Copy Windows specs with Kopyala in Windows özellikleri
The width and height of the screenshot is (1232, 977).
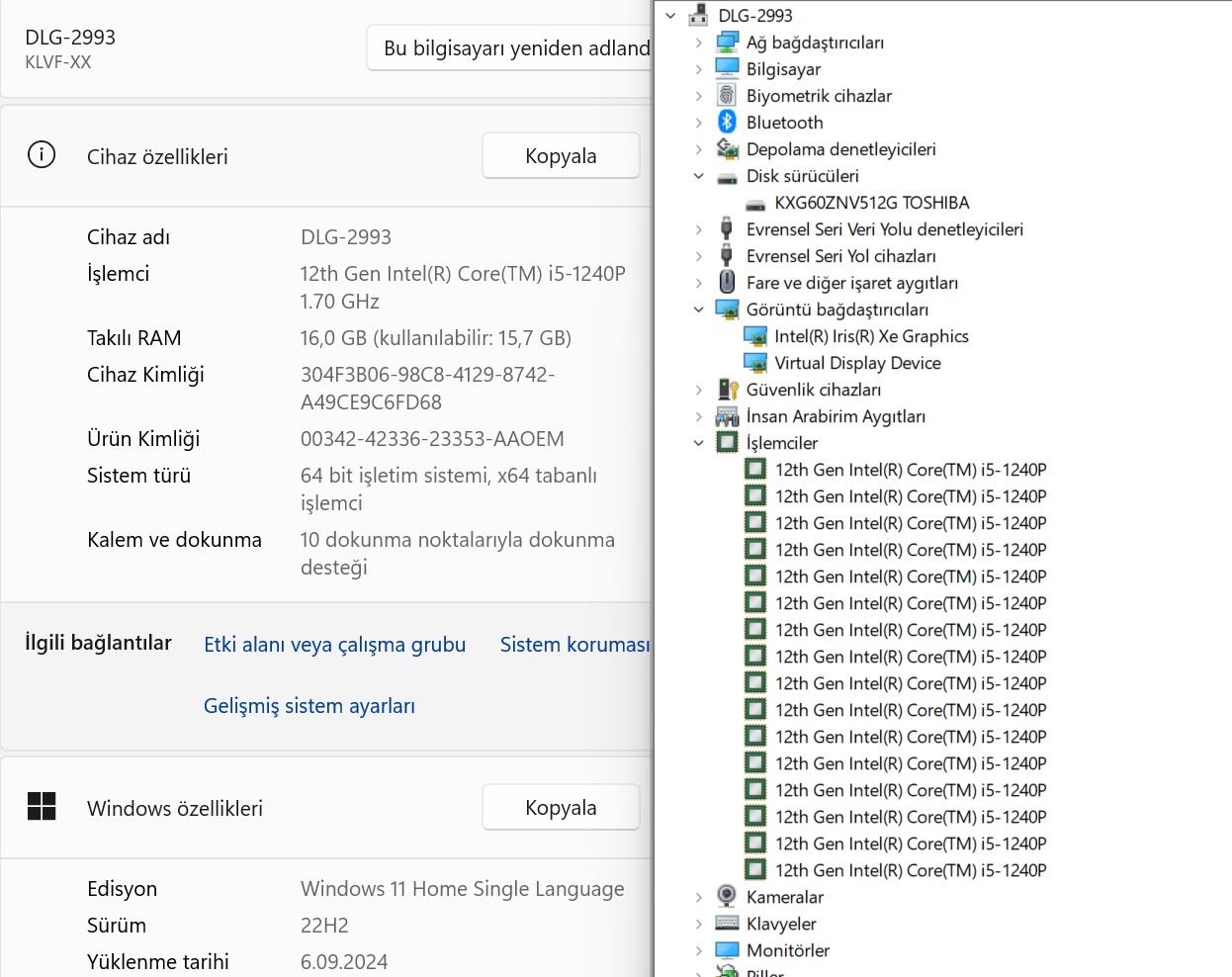[x=561, y=808]
